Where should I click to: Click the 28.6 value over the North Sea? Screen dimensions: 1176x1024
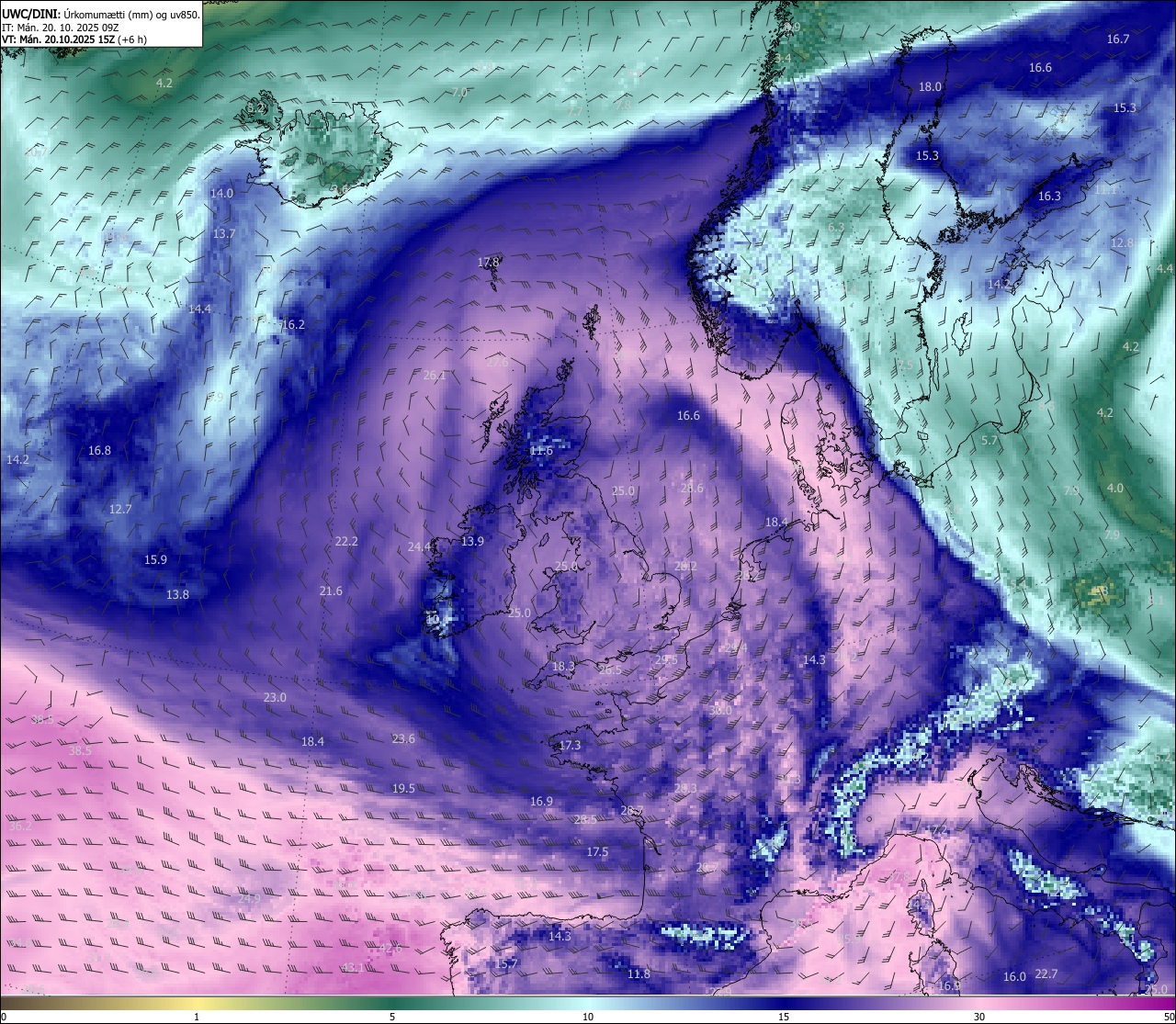coord(692,488)
